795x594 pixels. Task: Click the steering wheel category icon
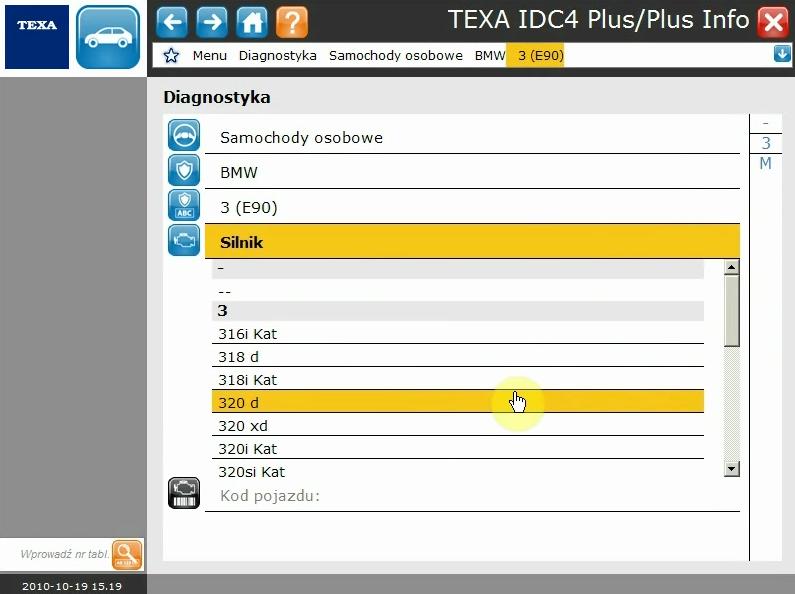pos(184,136)
